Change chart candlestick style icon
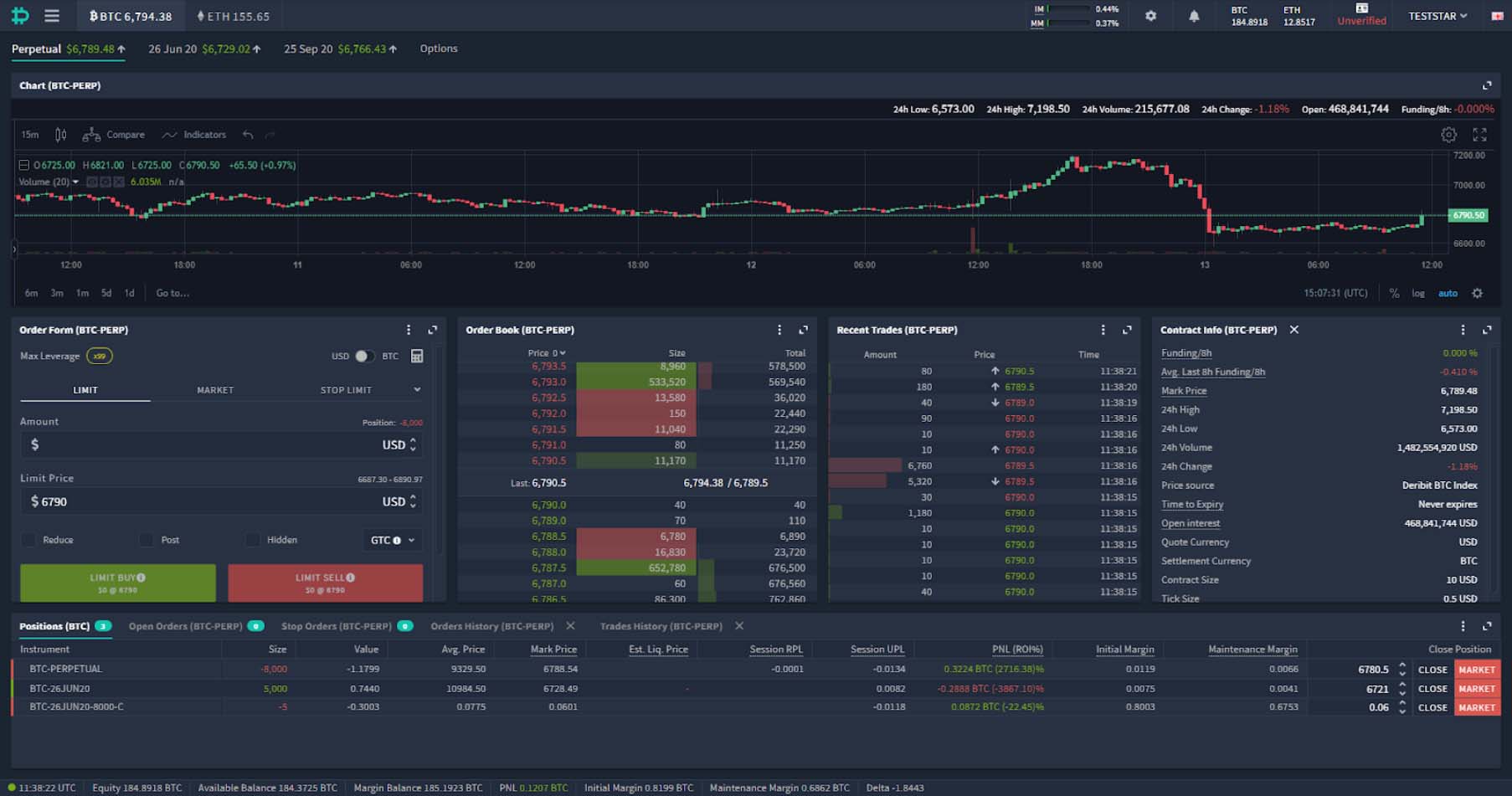The image size is (1512, 796). [61, 135]
